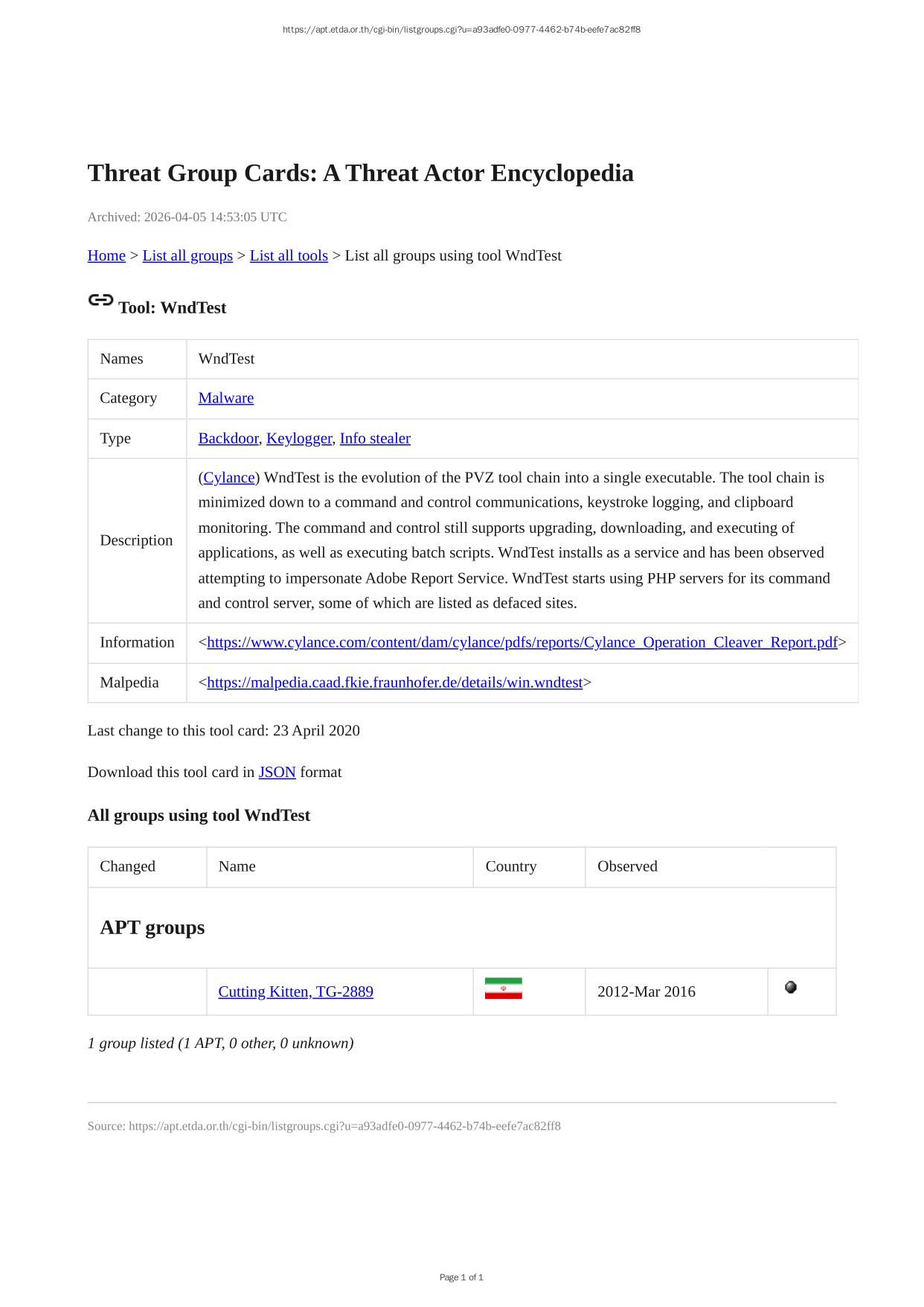Open the Cutting Kitten, TG-2889 group

tap(295, 991)
